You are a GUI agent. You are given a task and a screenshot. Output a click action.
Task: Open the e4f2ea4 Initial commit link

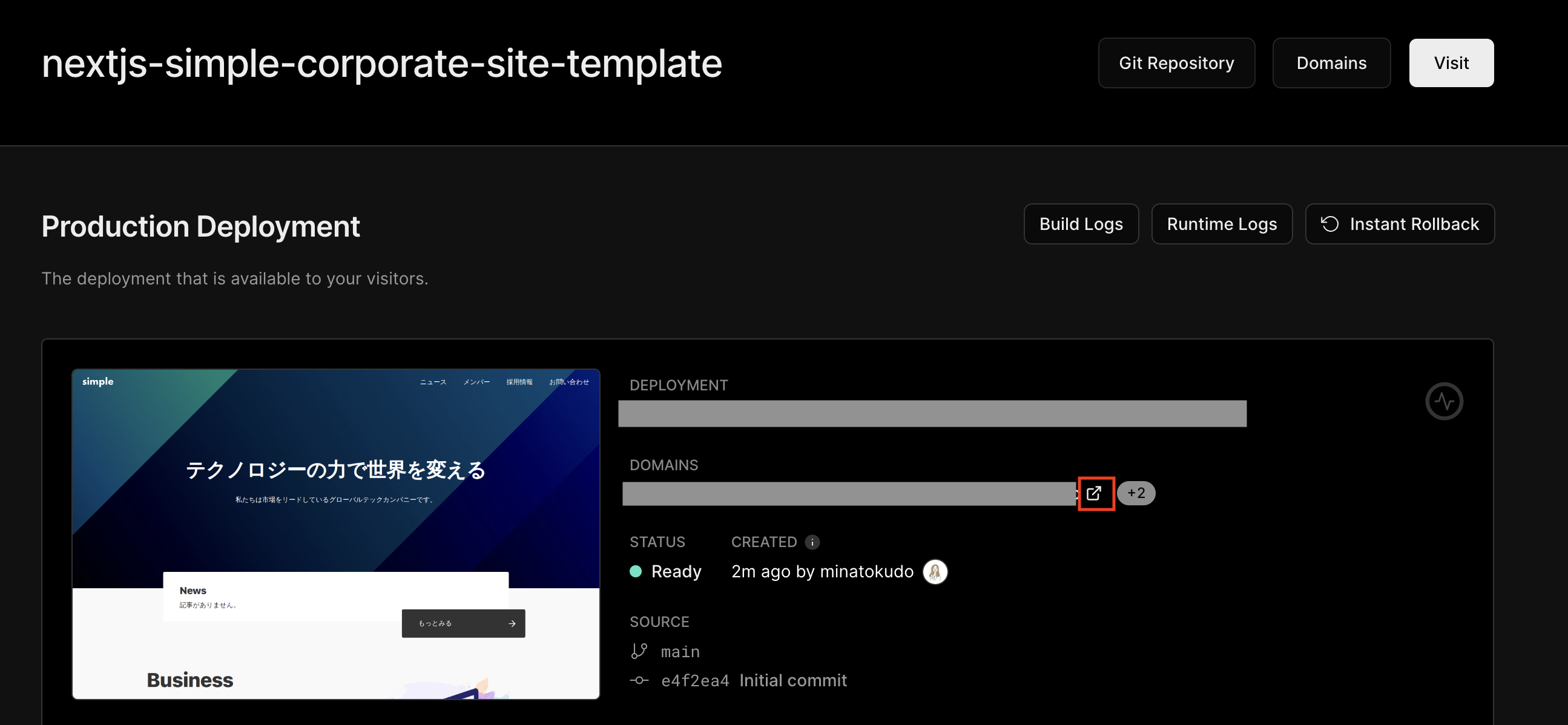coord(754,681)
